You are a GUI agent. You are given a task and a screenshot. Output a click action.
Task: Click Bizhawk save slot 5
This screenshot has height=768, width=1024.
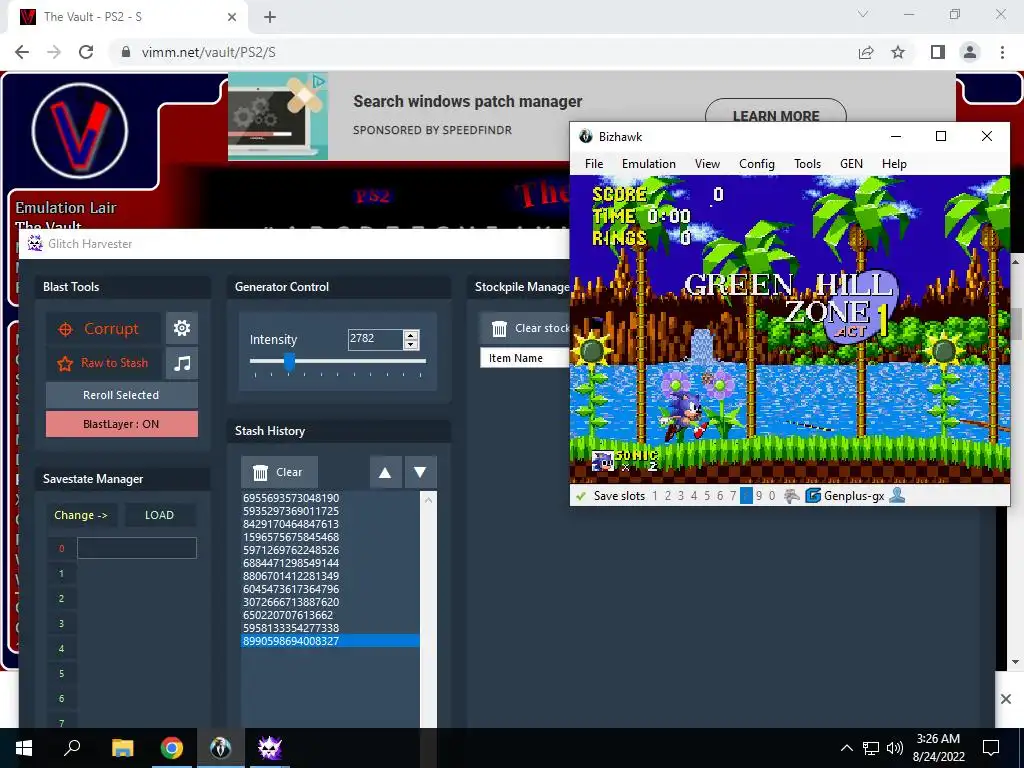tap(707, 496)
